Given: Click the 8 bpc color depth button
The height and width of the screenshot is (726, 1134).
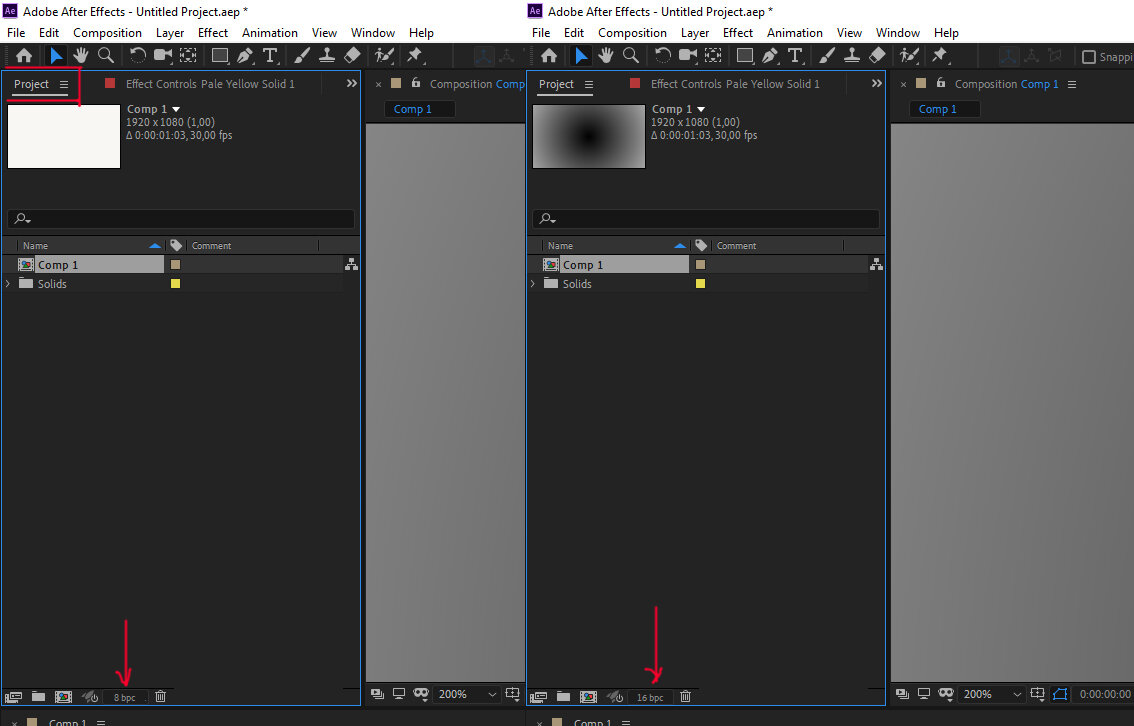Looking at the screenshot, I should pyautogui.click(x=124, y=697).
